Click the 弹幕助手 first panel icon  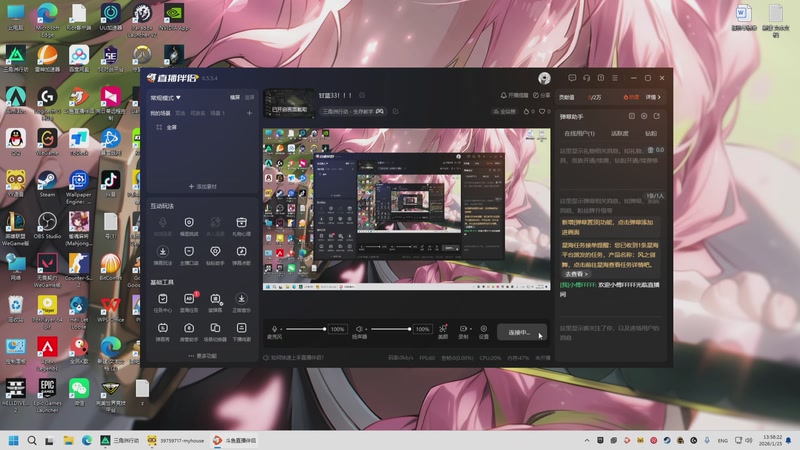632,116
